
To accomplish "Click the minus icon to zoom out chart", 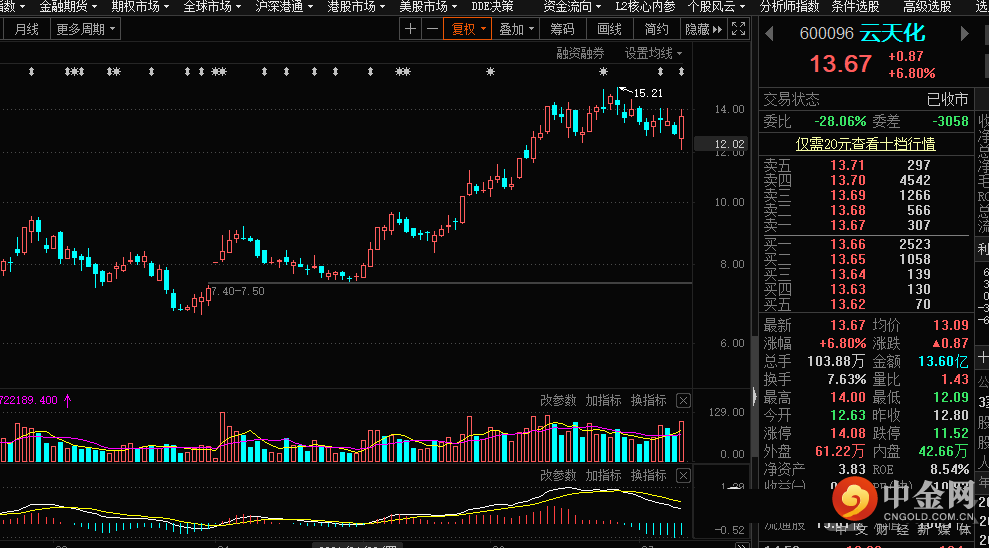I will (x=432, y=29).
